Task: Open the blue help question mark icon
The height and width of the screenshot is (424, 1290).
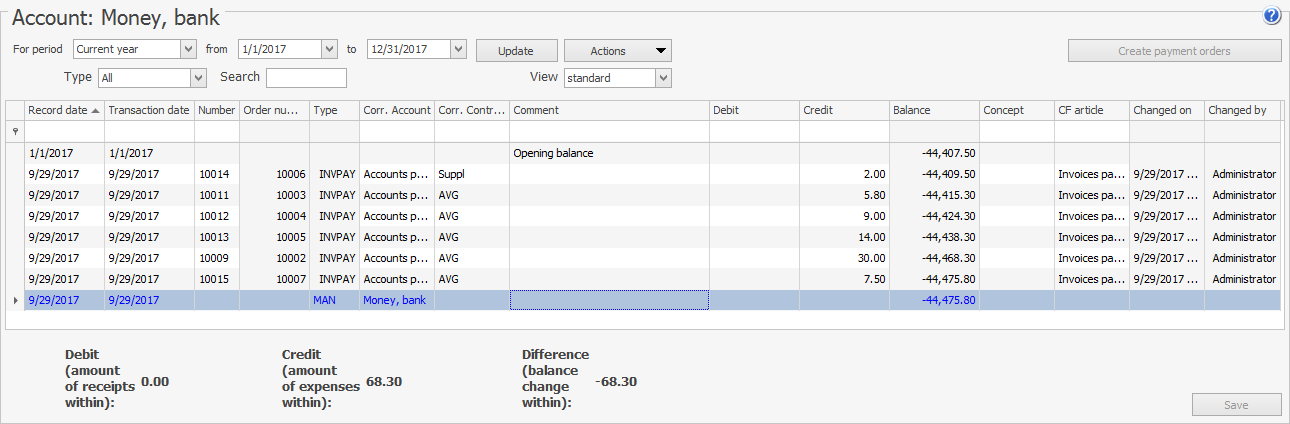Action: pos(1272,15)
